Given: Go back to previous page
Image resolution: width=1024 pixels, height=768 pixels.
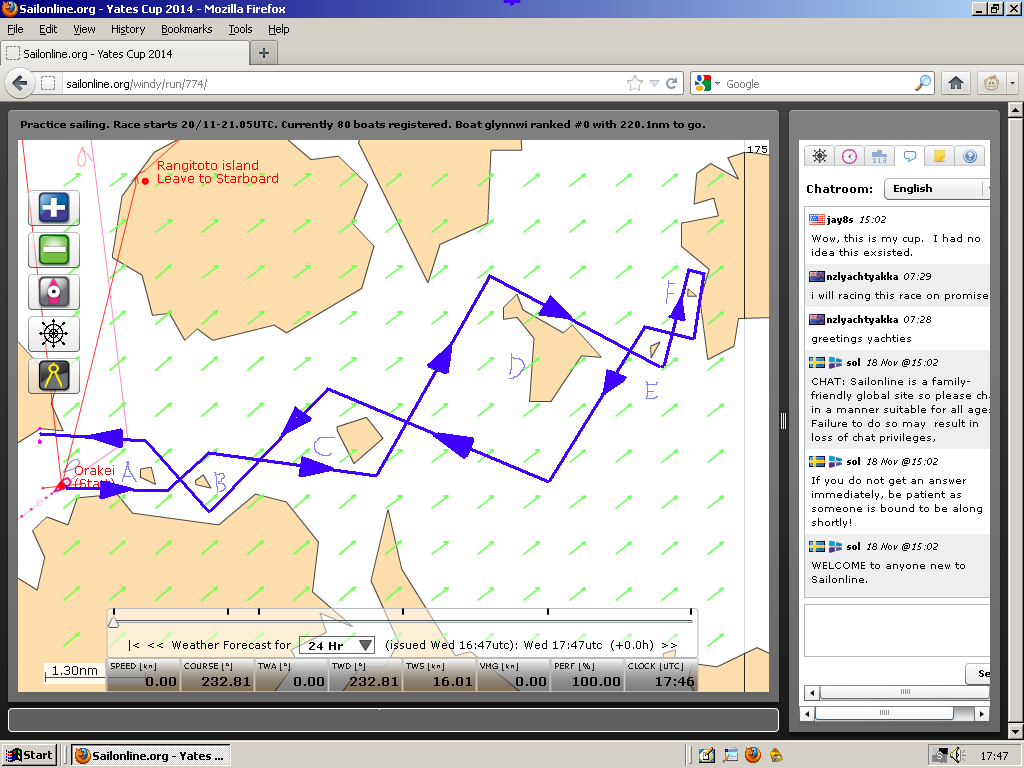Looking at the screenshot, I should point(20,84).
